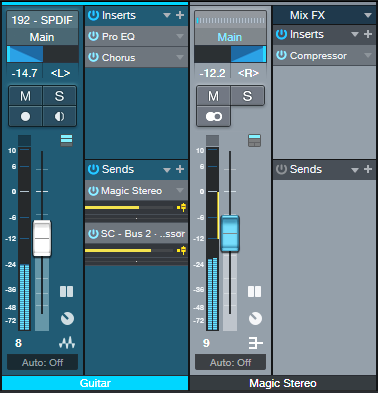Open the Main output selector on Magic Stereo

coord(230,37)
